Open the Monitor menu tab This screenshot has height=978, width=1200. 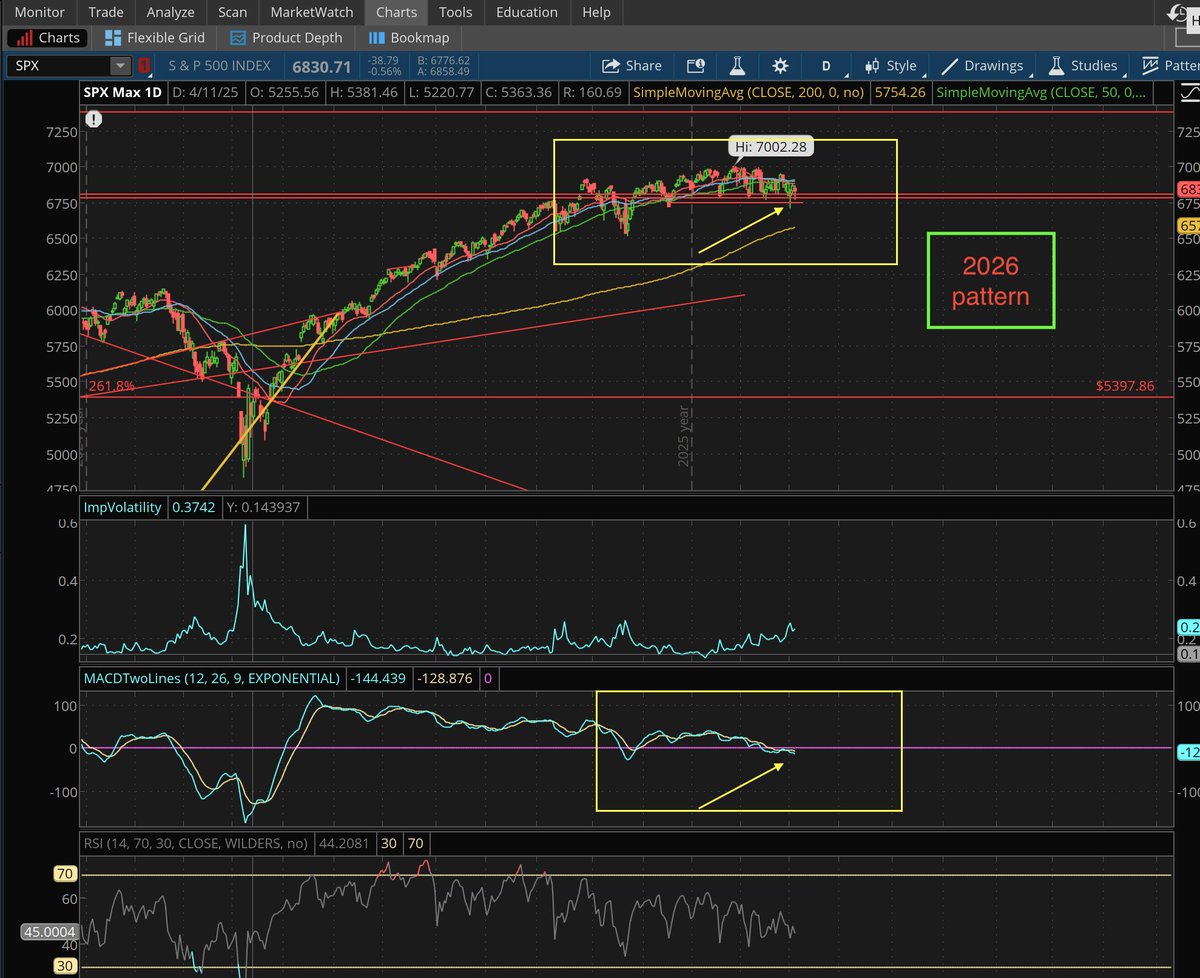pos(40,12)
